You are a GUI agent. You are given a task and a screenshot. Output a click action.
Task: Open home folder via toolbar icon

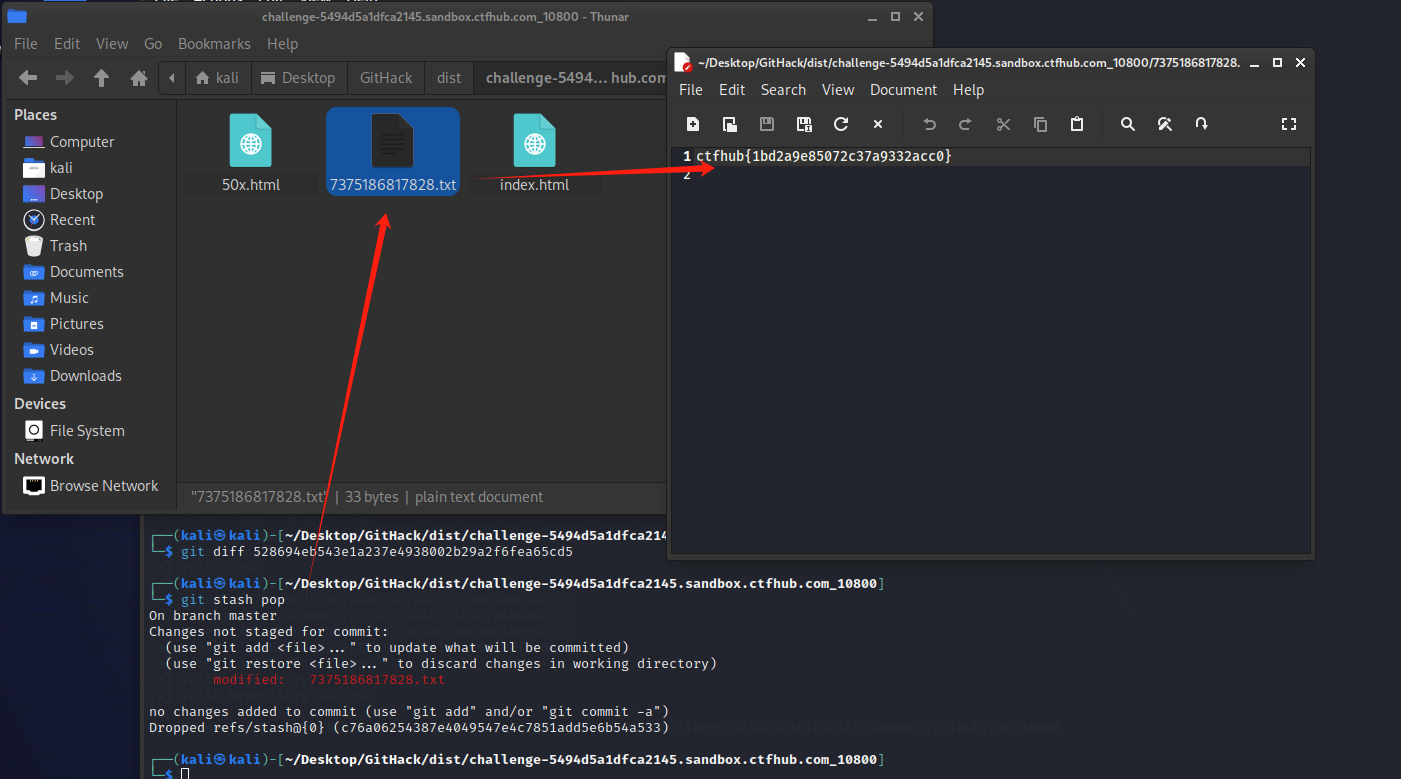(138, 78)
